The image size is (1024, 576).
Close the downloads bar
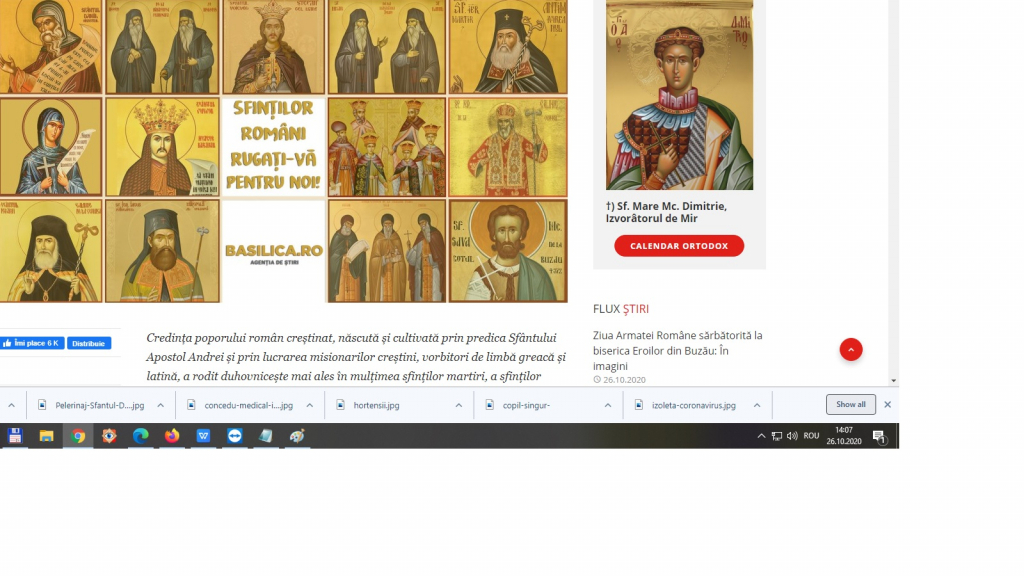point(888,405)
